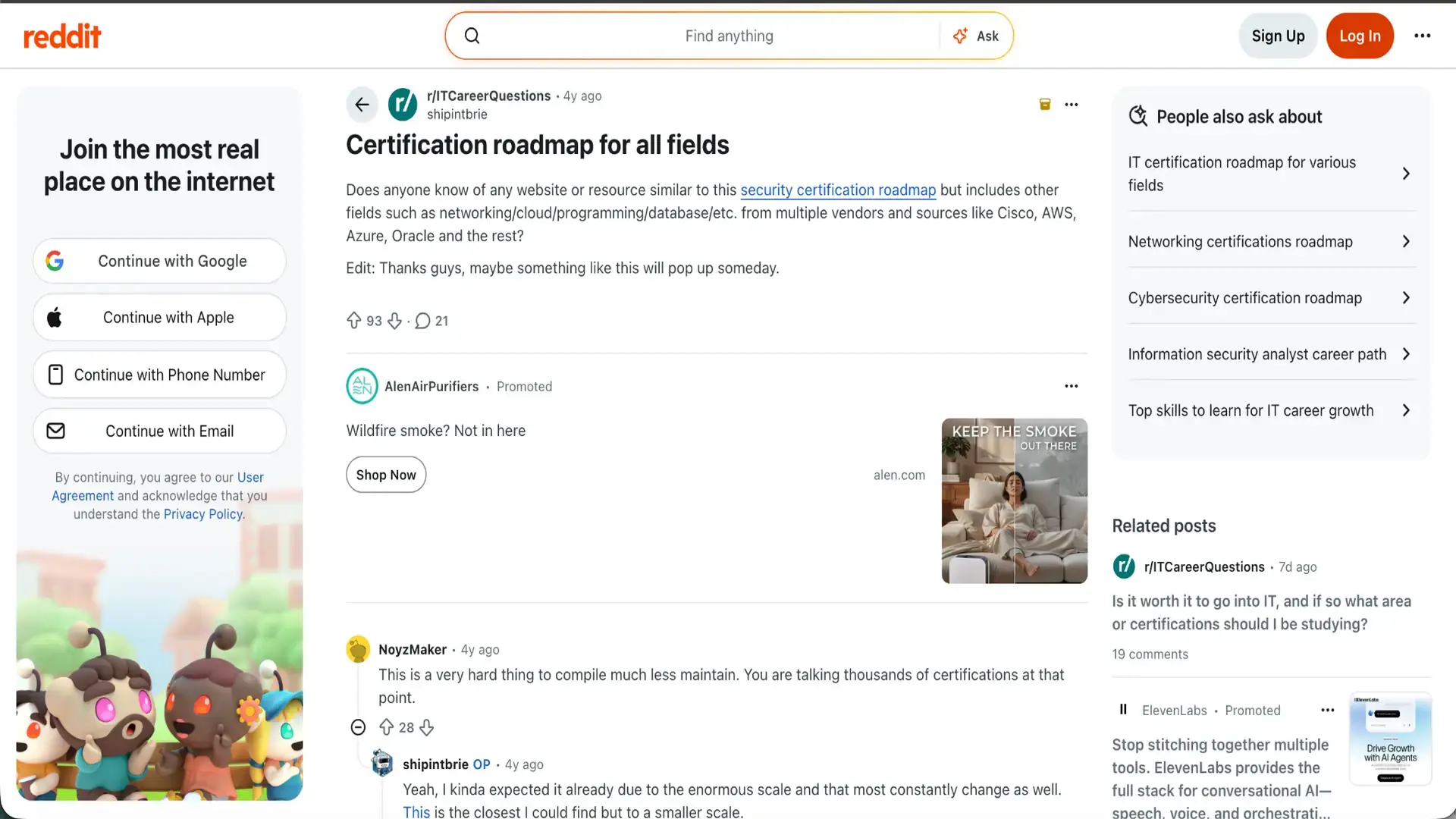Image resolution: width=1456 pixels, height=819 pixels.
Task: Click the search magnifier icon
Action: pos(472,36)
